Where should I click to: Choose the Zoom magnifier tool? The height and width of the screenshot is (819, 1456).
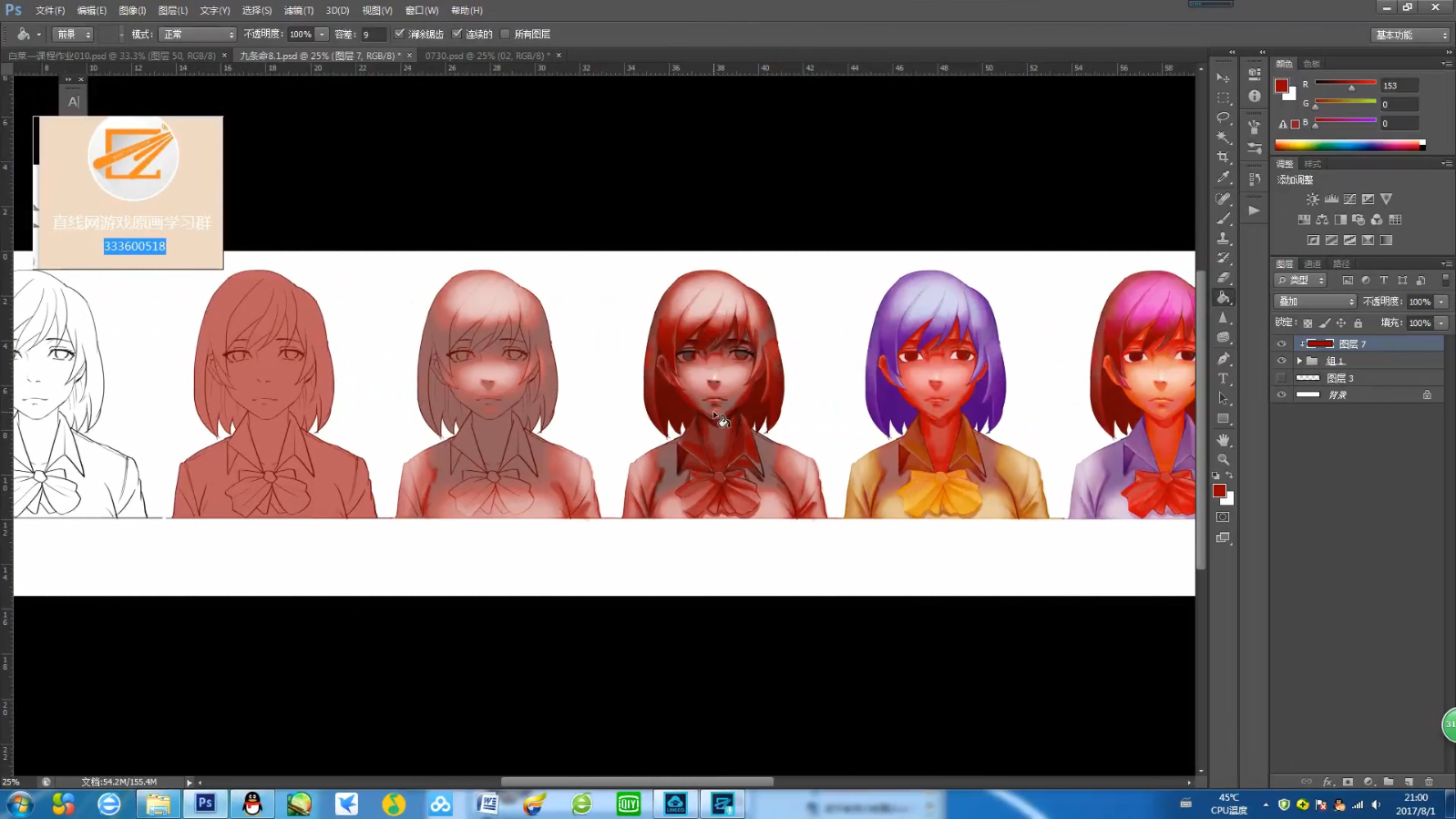pyautogui.click(x=1224, y=459)
